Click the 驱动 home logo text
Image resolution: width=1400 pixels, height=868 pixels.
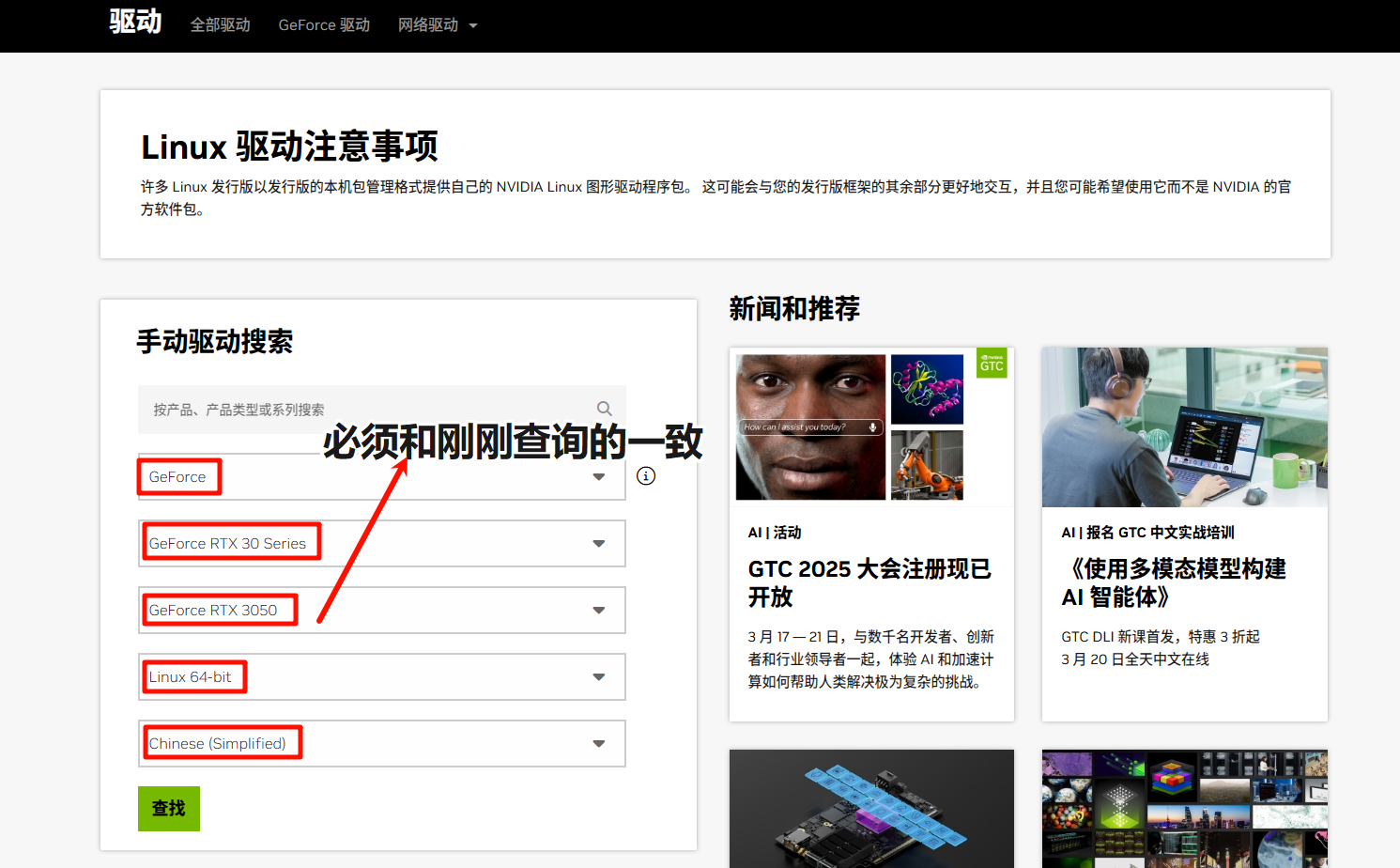134,22
